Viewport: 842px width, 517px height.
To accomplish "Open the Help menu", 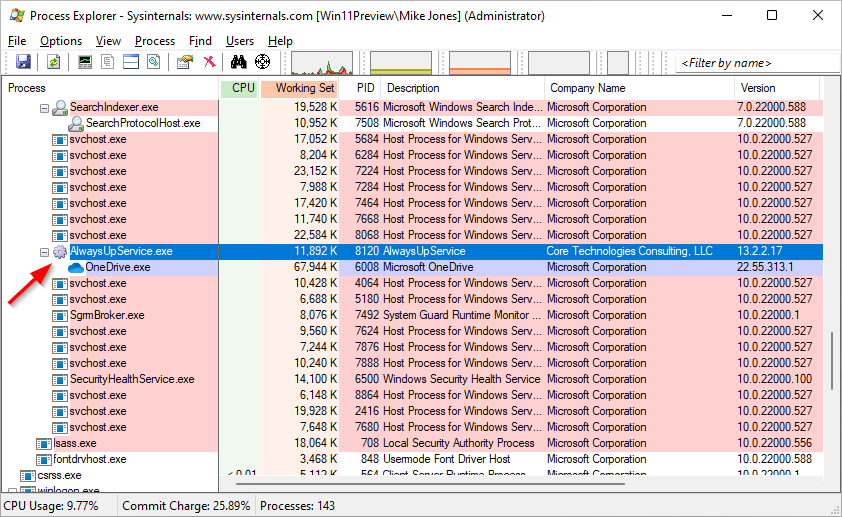I will click(280, 41).
